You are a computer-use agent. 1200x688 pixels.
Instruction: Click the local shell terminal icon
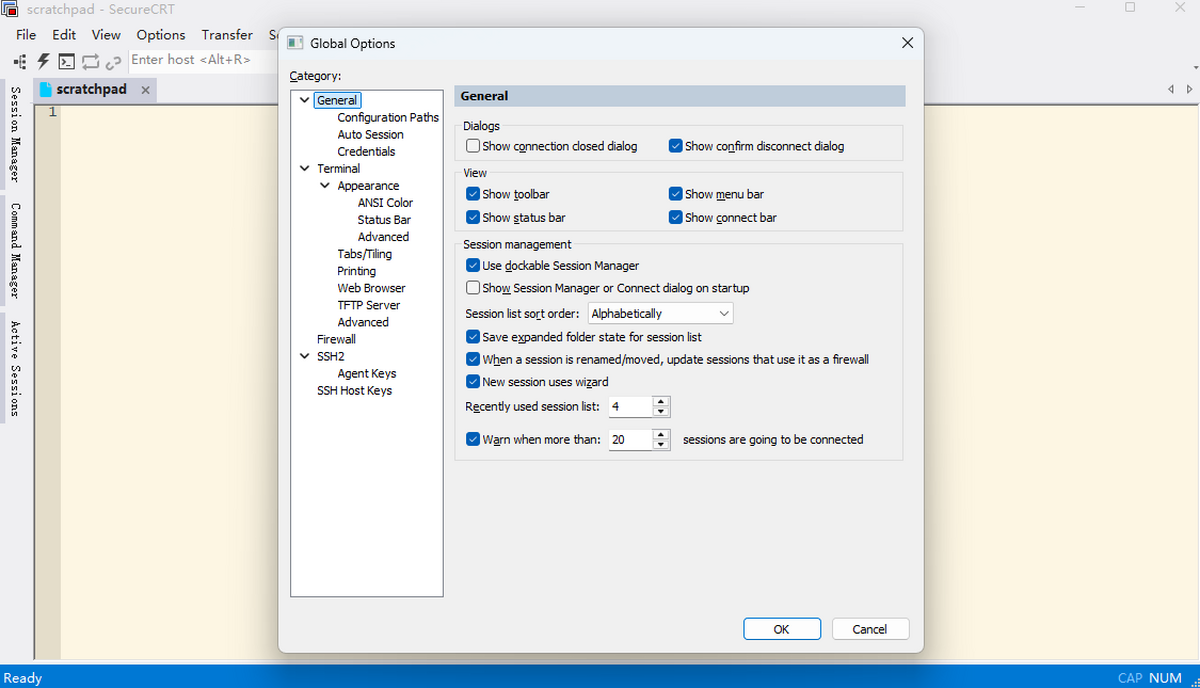coord(66,61)
